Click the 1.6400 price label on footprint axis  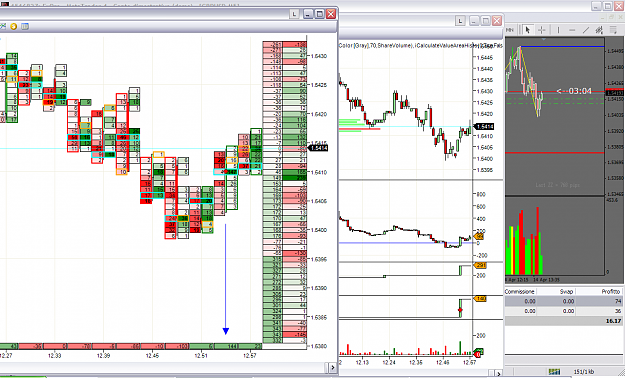click(319, 230)
